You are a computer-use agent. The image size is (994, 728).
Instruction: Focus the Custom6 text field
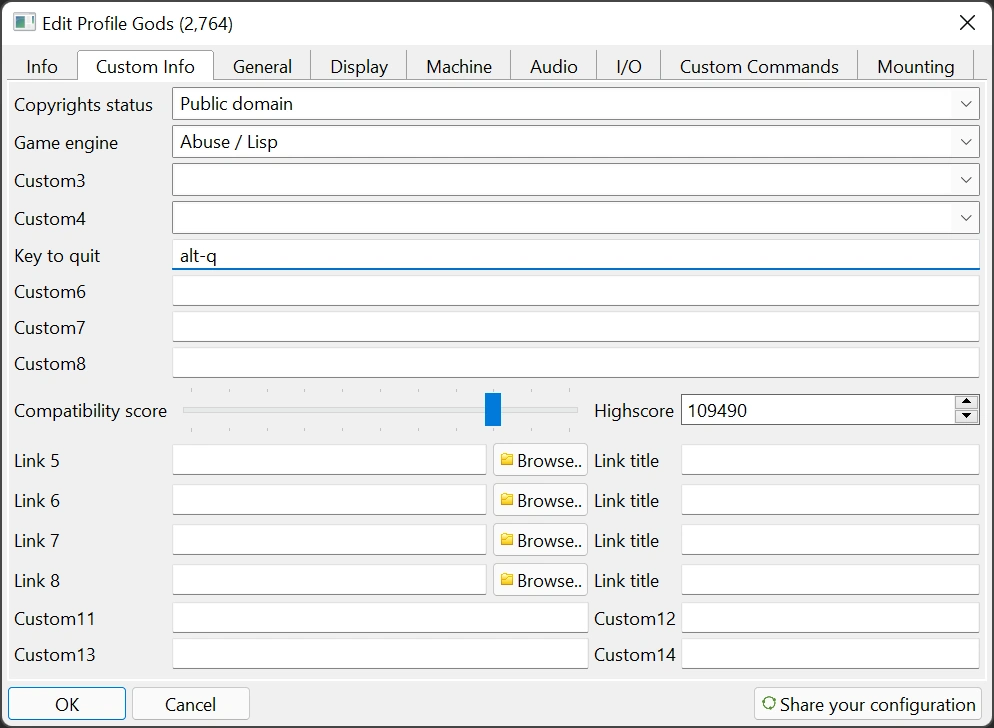(575, 292)
